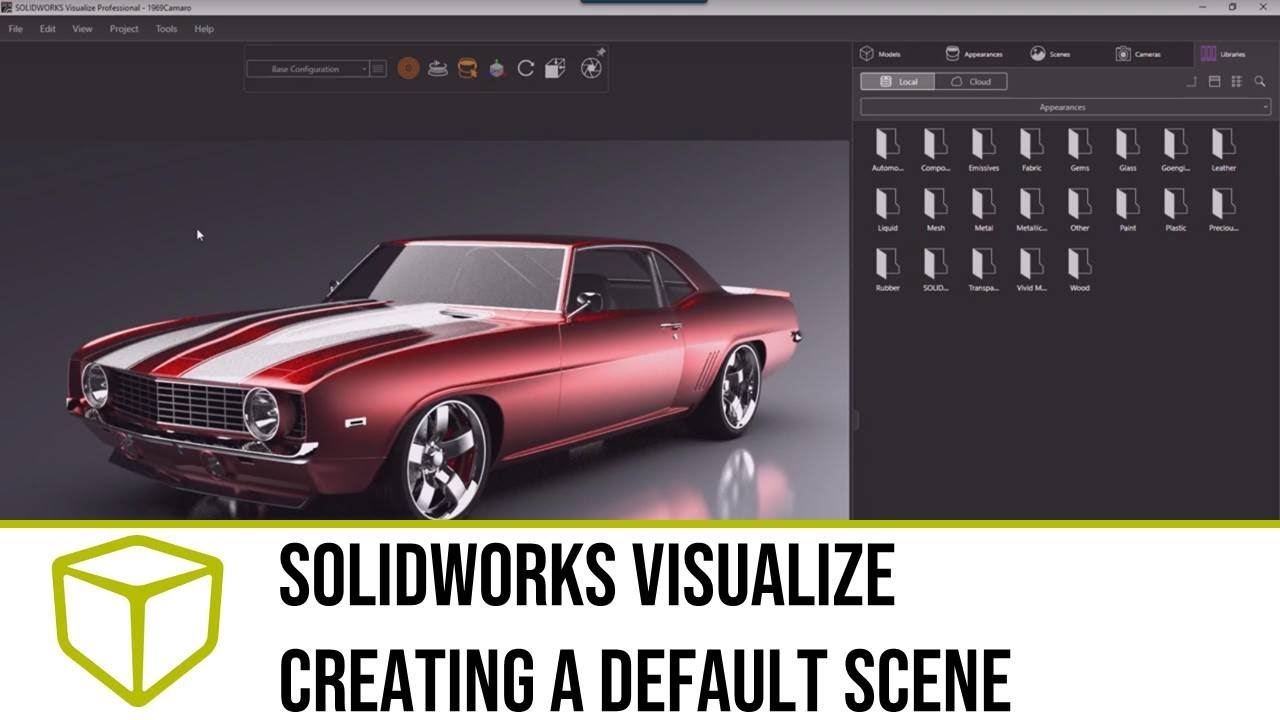The width and height of the screenshot is (1280, 720).
Task: Open the Edit menu
Action: click(x=48, y=29)
